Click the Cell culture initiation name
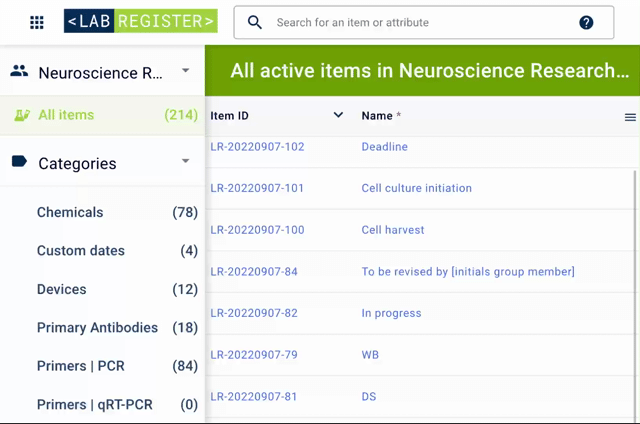 point(416,188)
